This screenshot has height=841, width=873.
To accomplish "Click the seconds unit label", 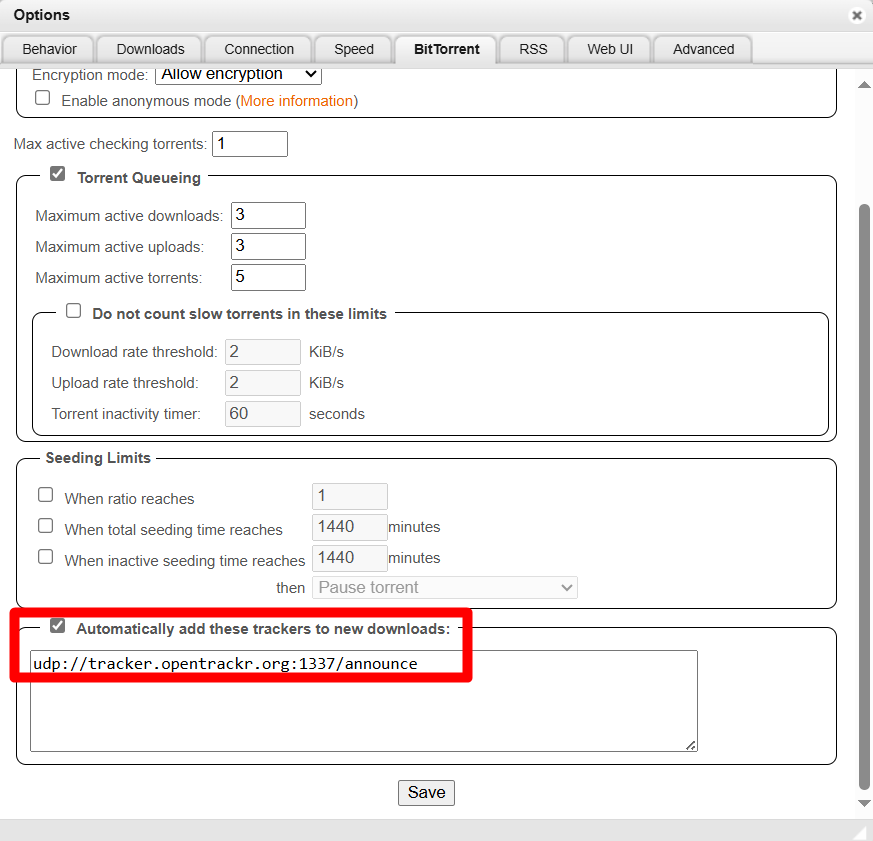I will tap(337, 414).
